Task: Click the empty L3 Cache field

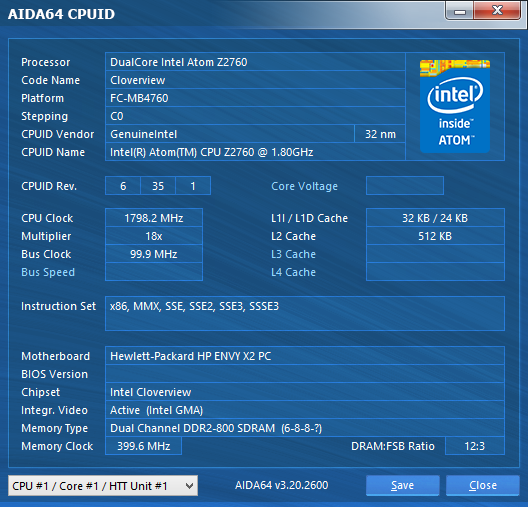Action: 435,254
